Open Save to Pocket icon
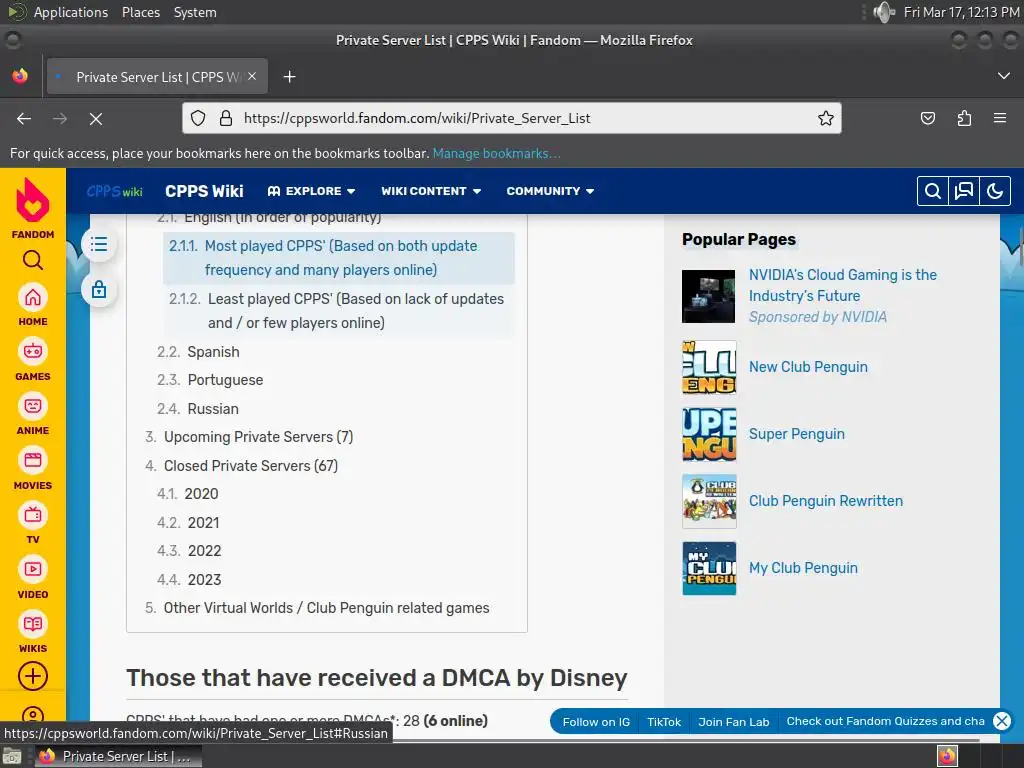Image resolution: width=1024 pixels, height=768 pixels. [x=927, y=118]
